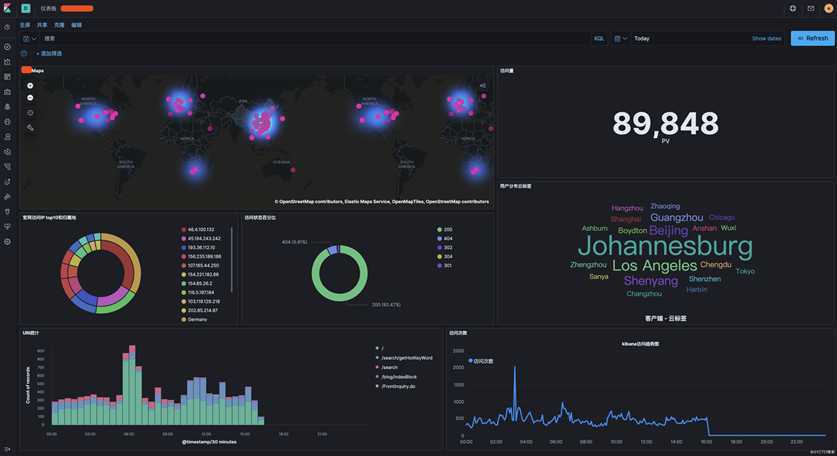Click the Kibana logo in top corner
Screen dimensions: 837x456
7,8
